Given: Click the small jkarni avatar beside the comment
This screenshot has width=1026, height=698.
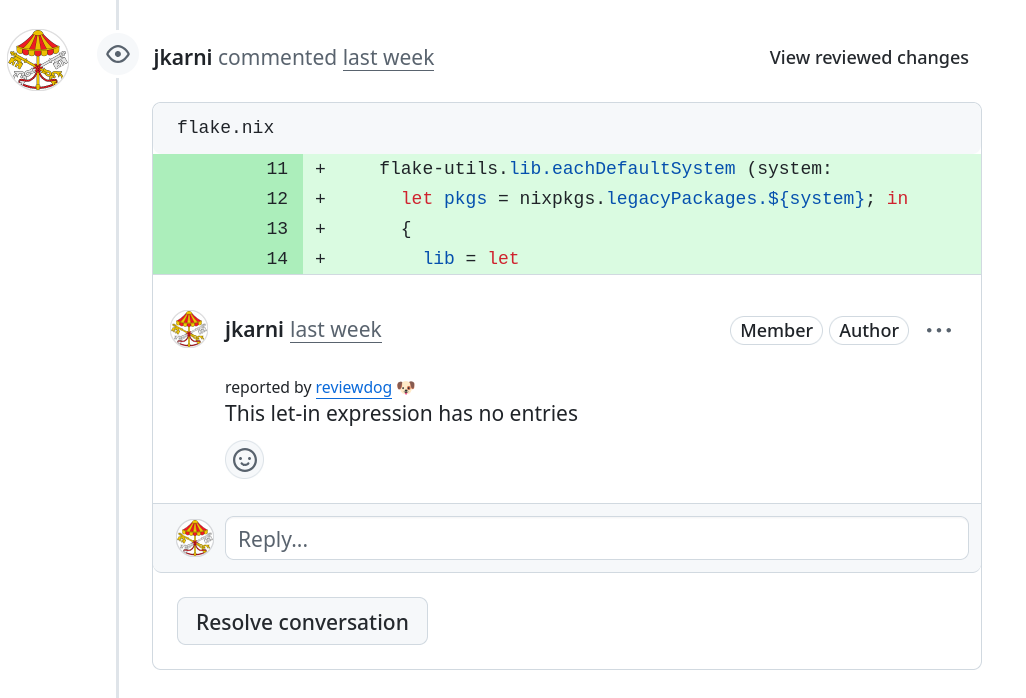Looking at the screenshot, I should click(x=189, y=329).
